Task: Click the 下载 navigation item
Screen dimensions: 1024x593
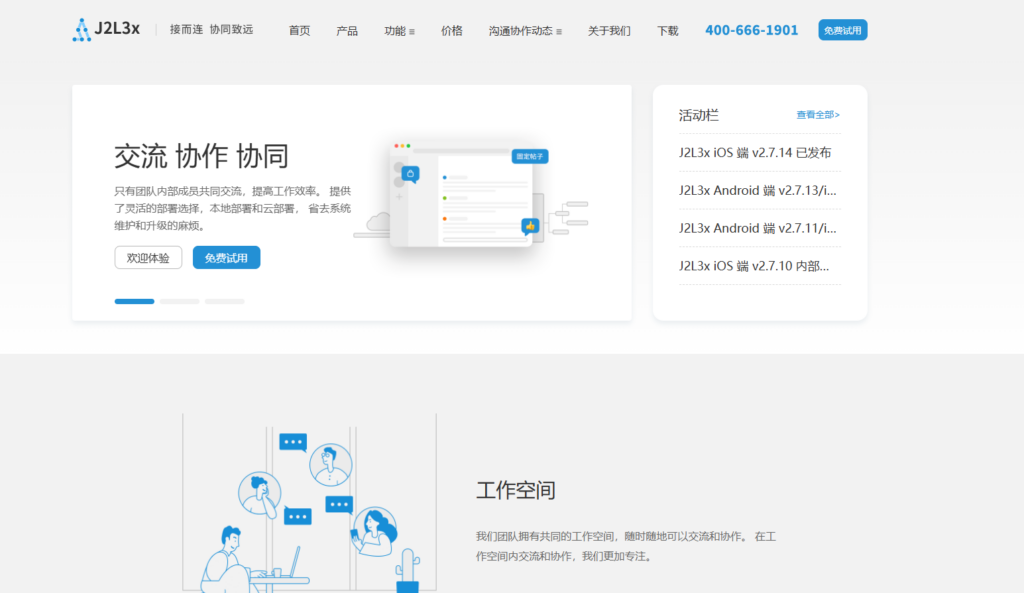Action: pos(667,30)
